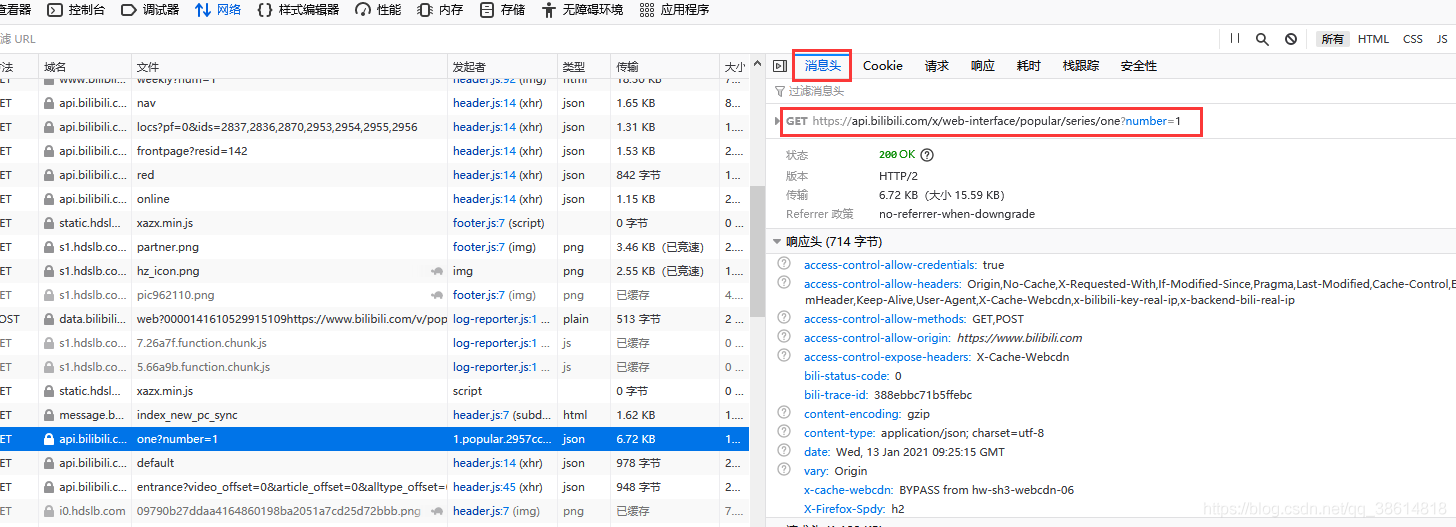
Task: Switch to the 调试器 devtools tab
Action: (150, 10)
